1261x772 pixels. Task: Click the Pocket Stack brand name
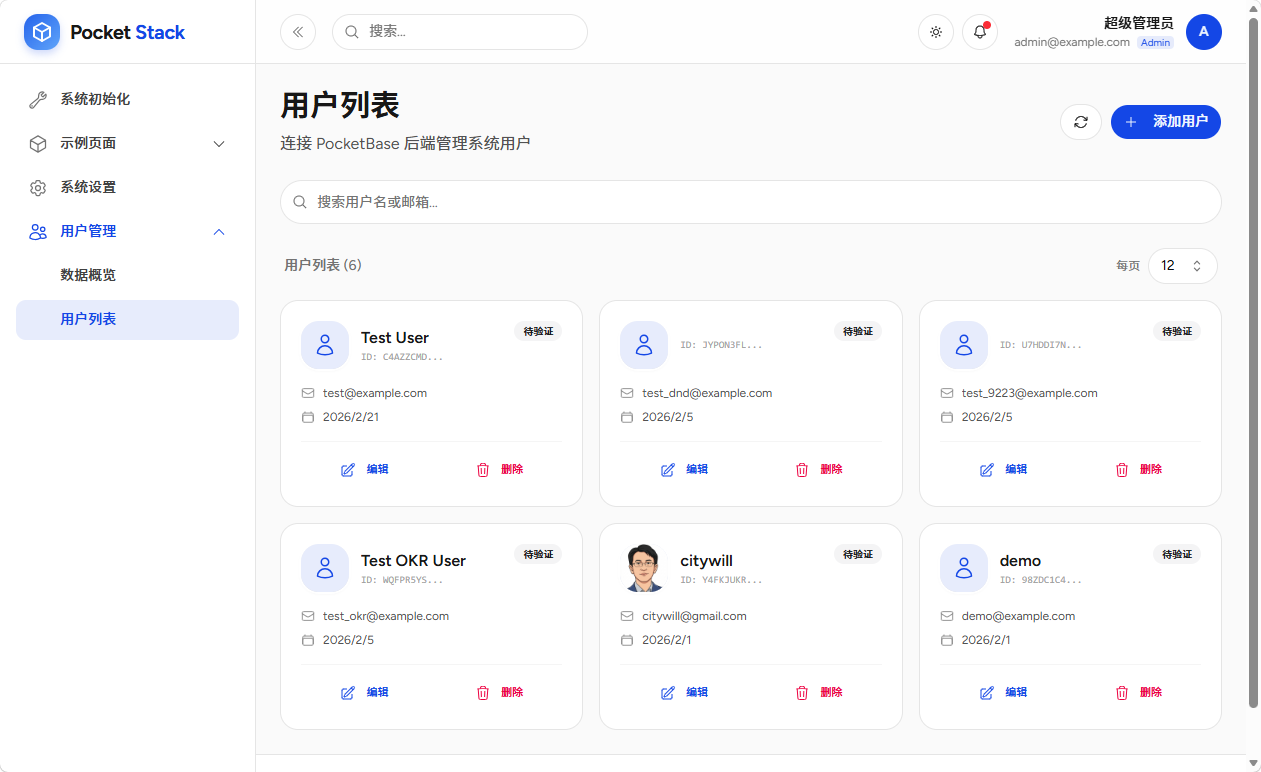point(127,32)
